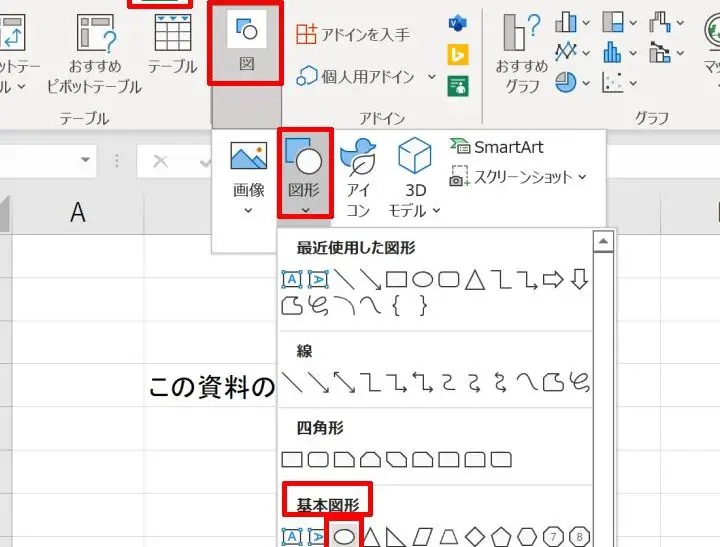Select the diamond in 基本図形

pyautogui.click(x=475, y=536)
